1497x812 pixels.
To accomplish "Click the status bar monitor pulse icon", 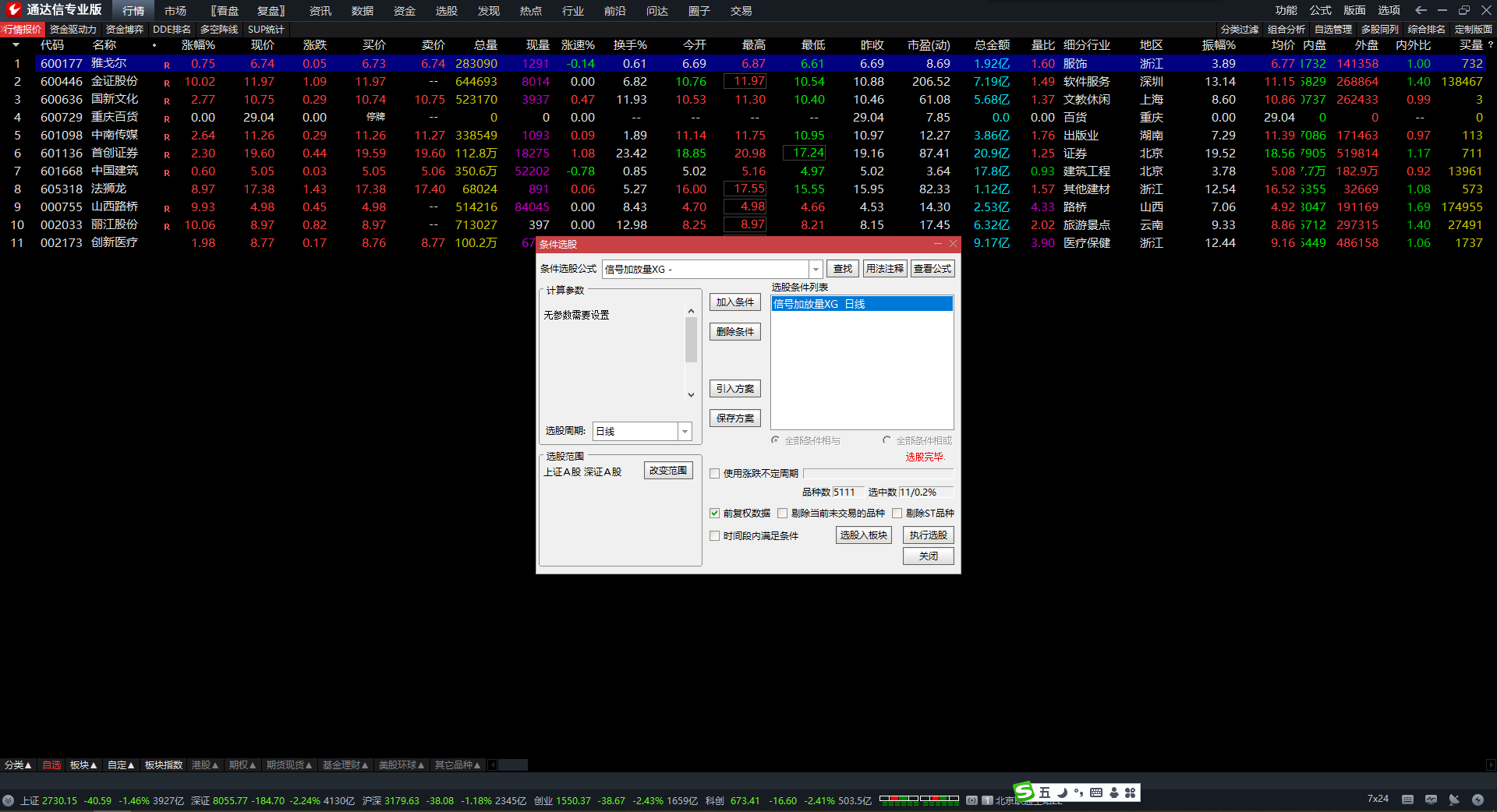I will [x=1431, y=800].
